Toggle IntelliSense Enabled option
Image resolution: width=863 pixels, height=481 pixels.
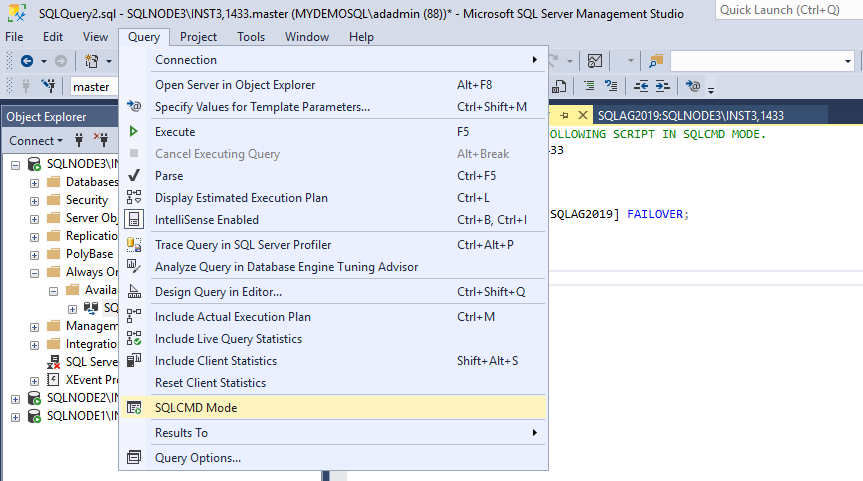pos(206,220)
